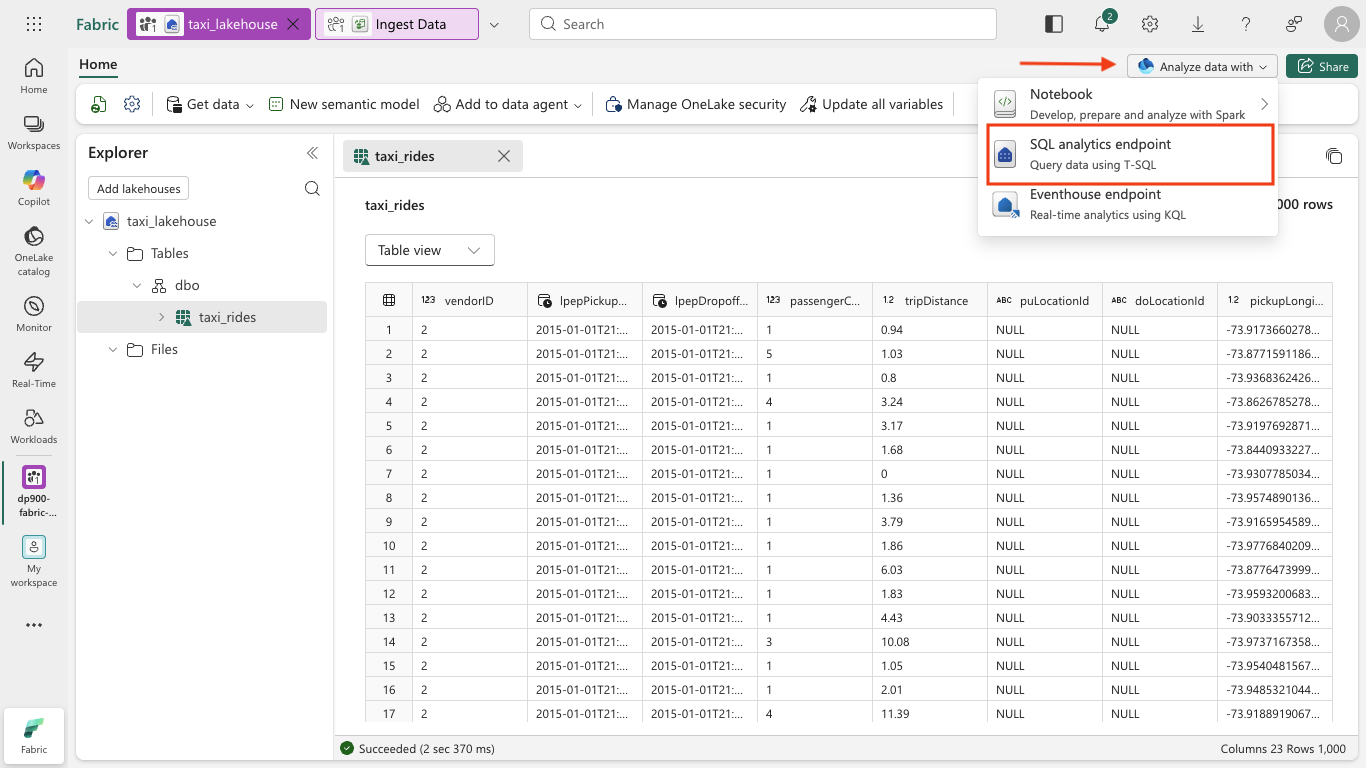The width and height of the screenshot is (1366, 768).
Task: Click Manage OneLake security
Action: tap(696, 104)
